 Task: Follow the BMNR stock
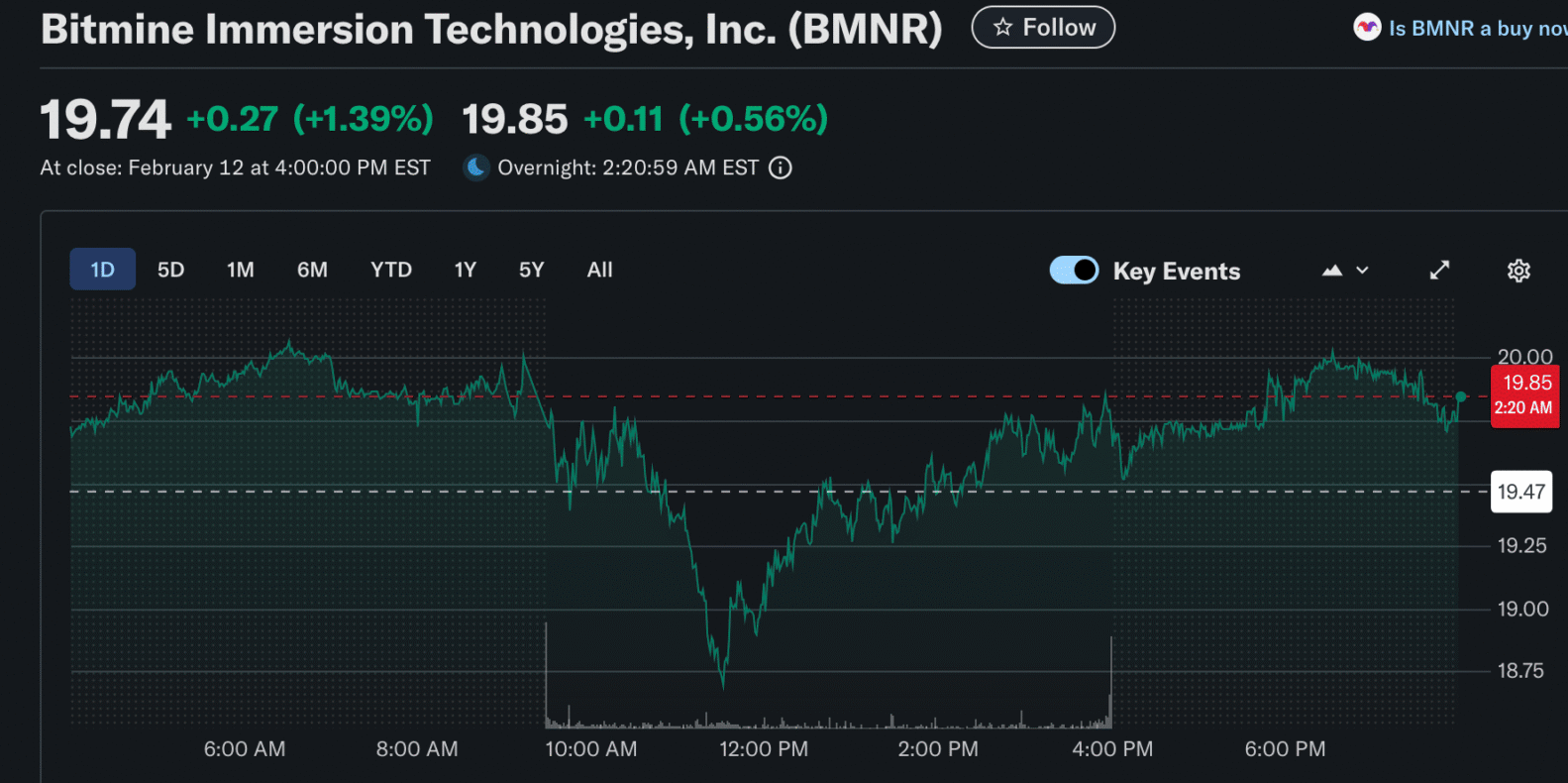1043,28
